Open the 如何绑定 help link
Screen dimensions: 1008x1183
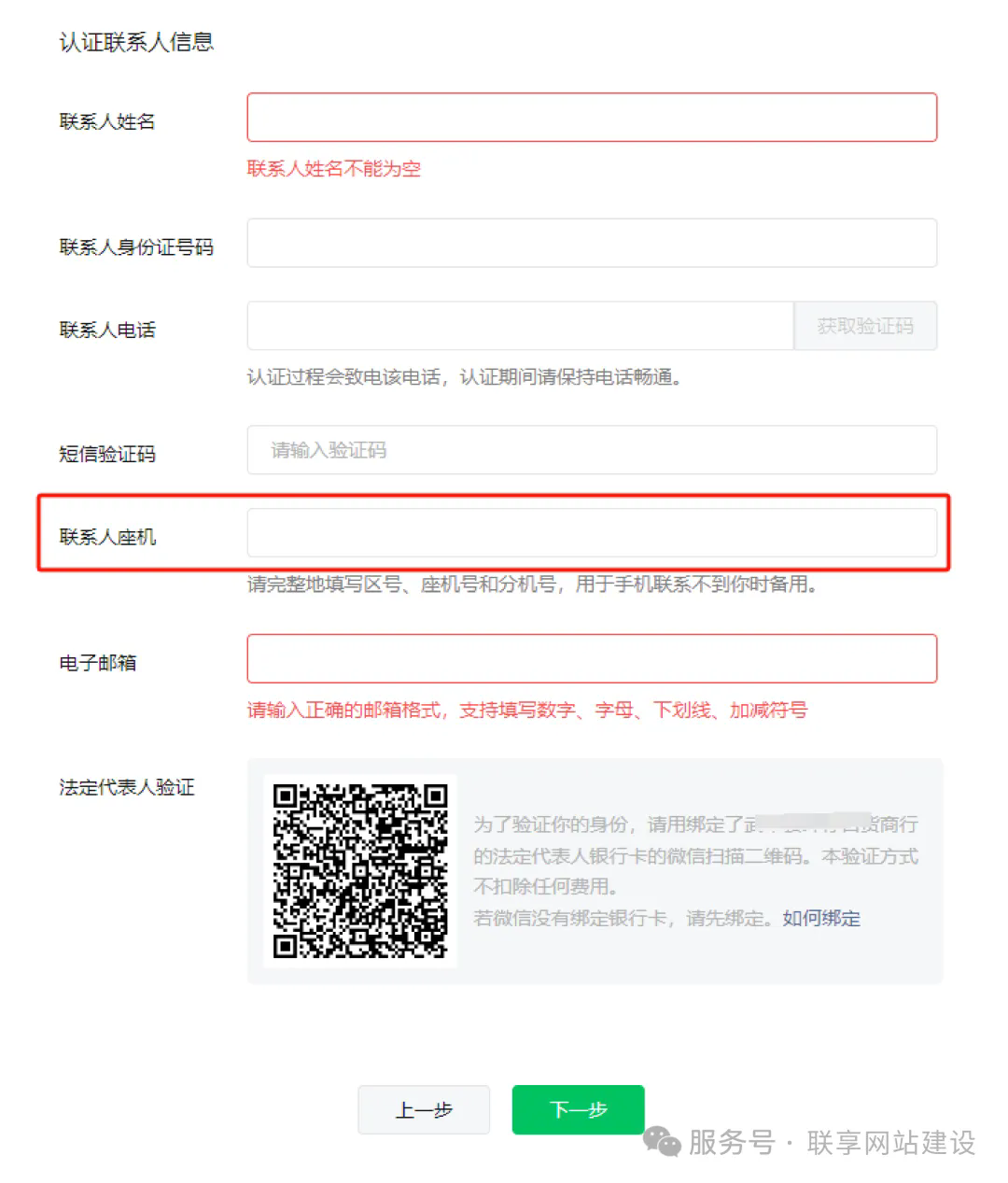(x=821, y=918)
